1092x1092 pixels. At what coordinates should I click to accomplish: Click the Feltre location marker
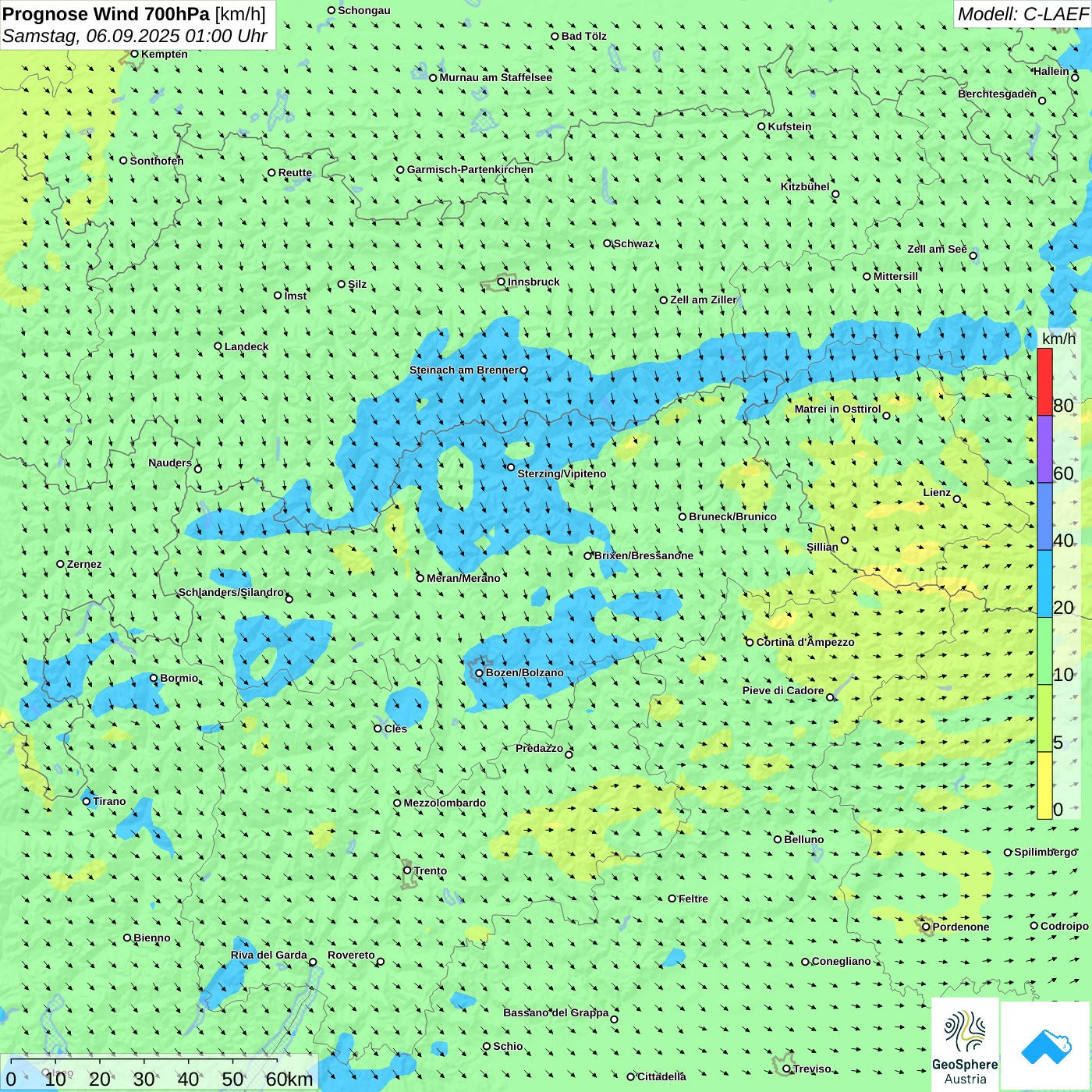point(672,899)
